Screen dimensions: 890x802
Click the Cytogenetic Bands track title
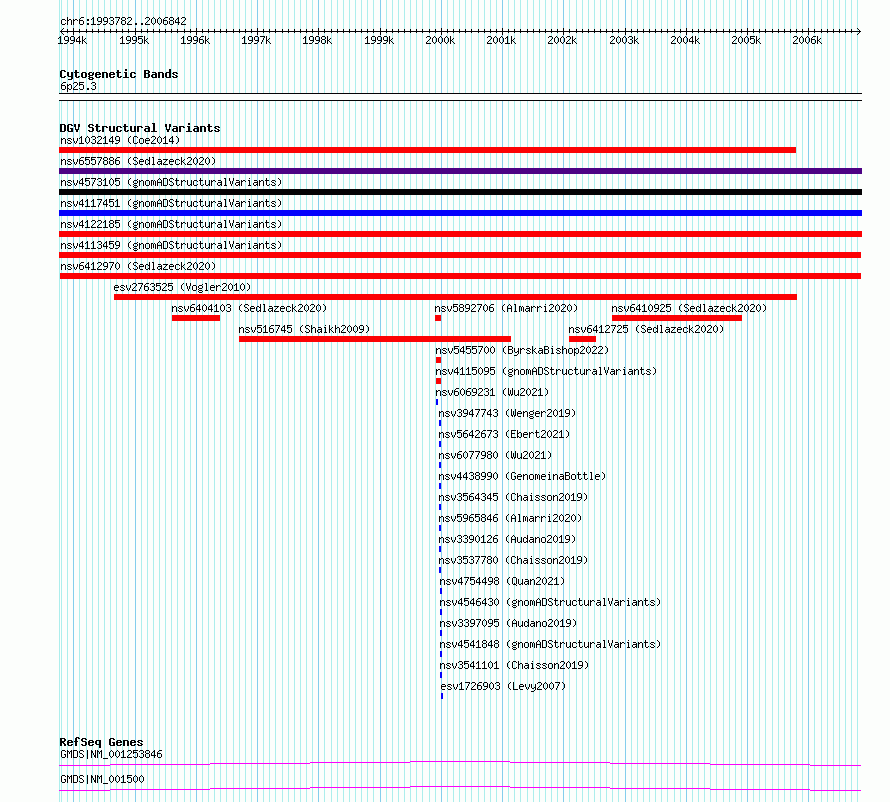pos(119,74)
